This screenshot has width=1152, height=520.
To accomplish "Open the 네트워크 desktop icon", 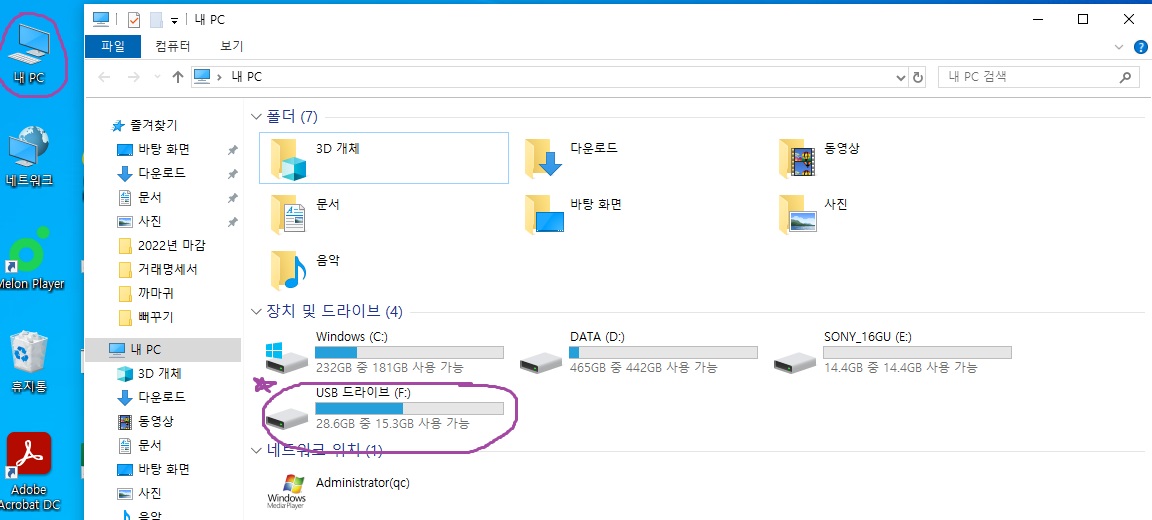I will click(29, 156).
